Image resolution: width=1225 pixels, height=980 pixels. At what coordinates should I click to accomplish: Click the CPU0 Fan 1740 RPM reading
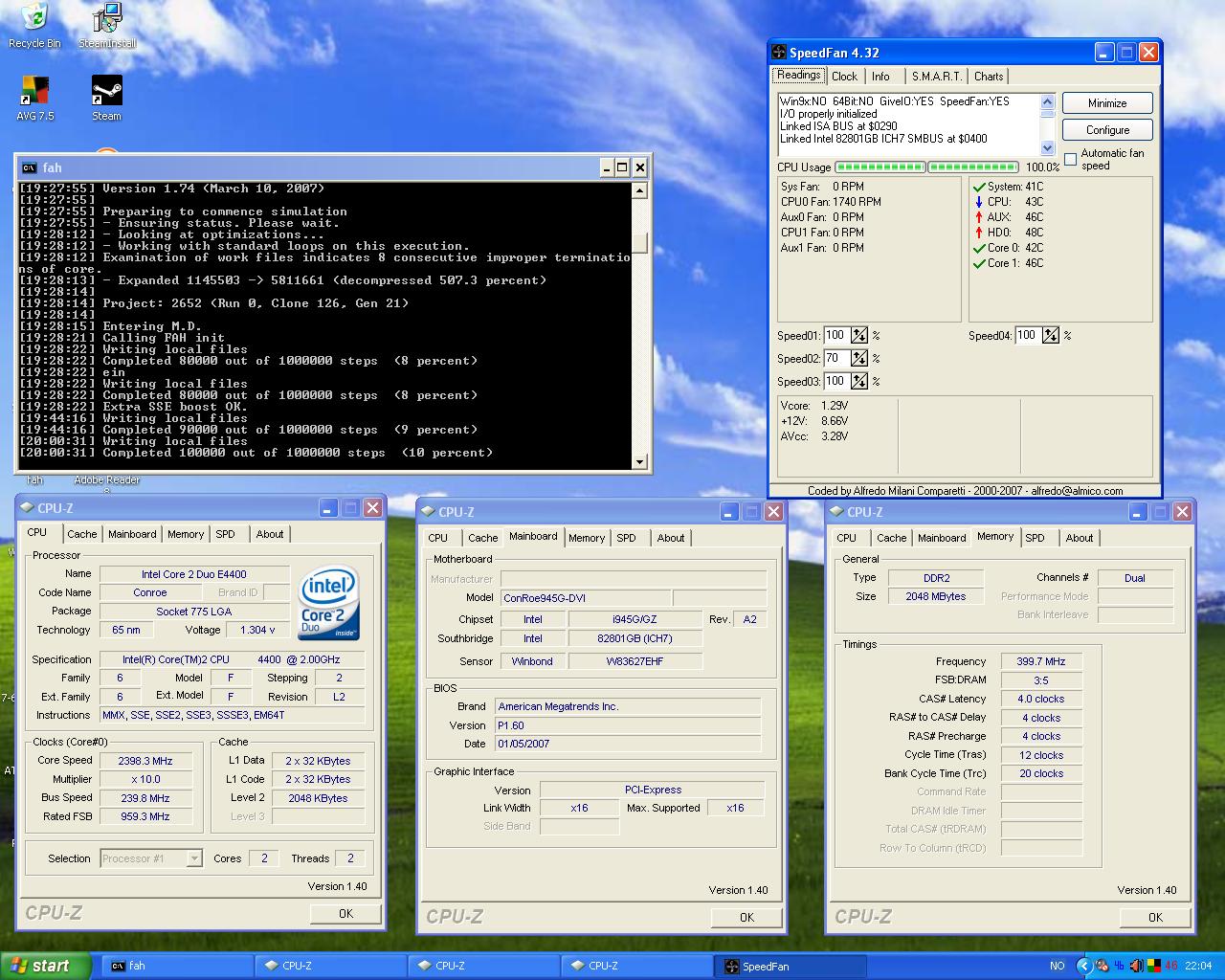831,202
